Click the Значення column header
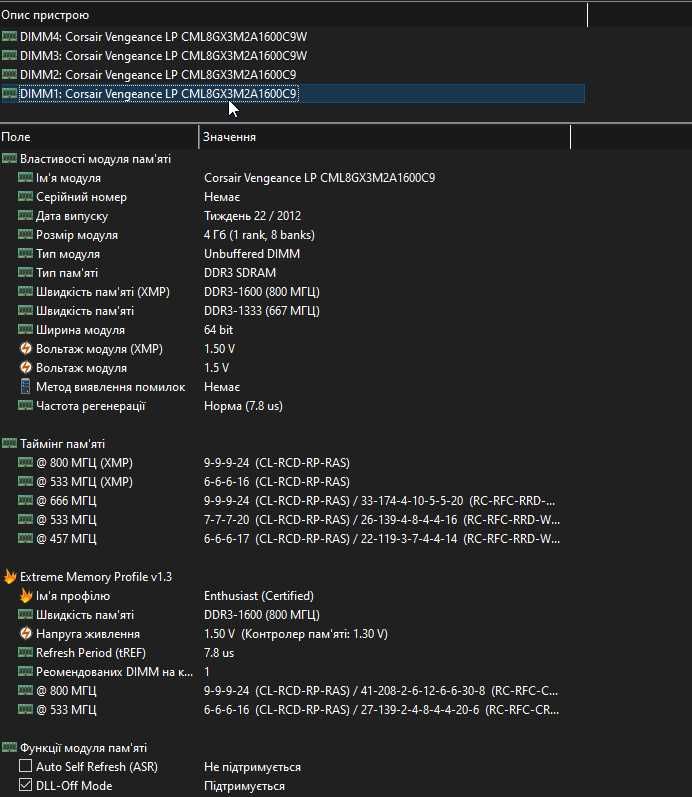This screenshot has height=797, width=692. click(x=385, y=137)
